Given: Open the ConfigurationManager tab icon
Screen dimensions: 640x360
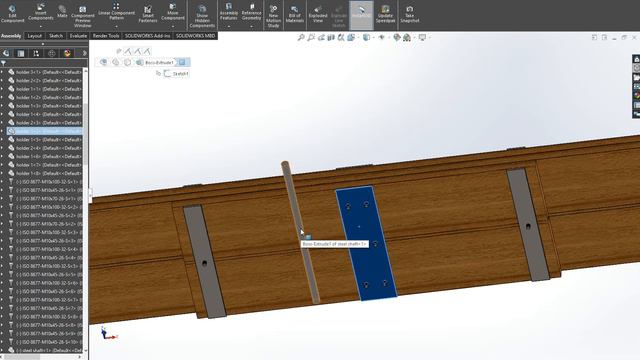Looking at the screenshot, I should point(36,53).
